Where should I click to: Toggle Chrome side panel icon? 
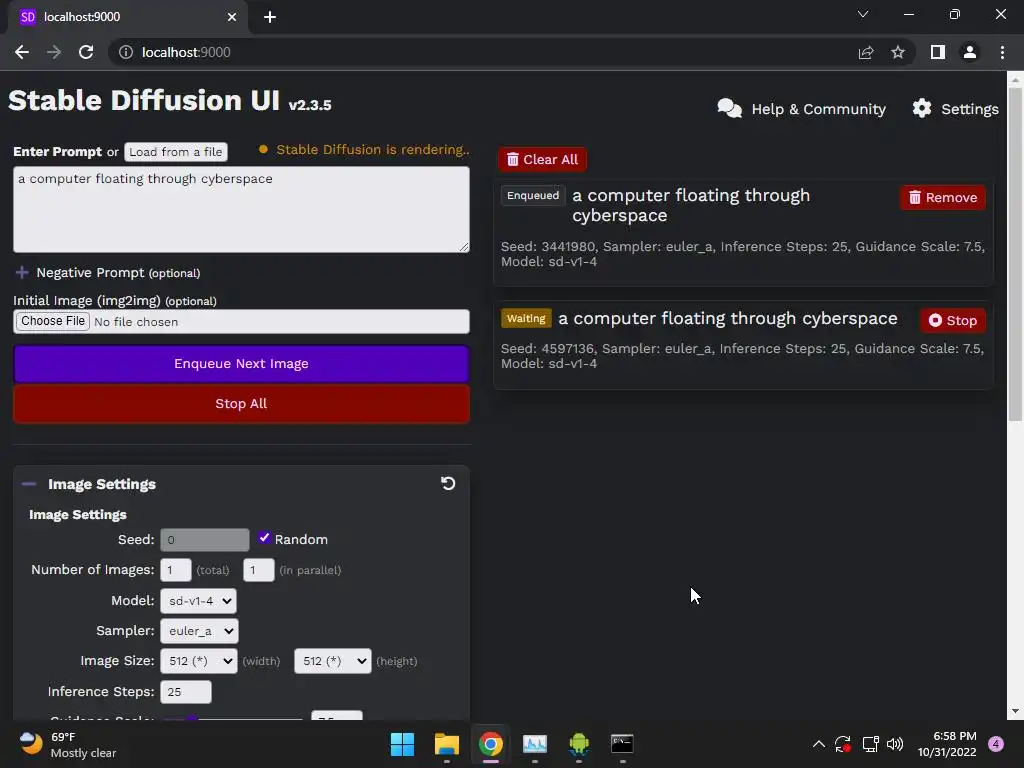938,52
